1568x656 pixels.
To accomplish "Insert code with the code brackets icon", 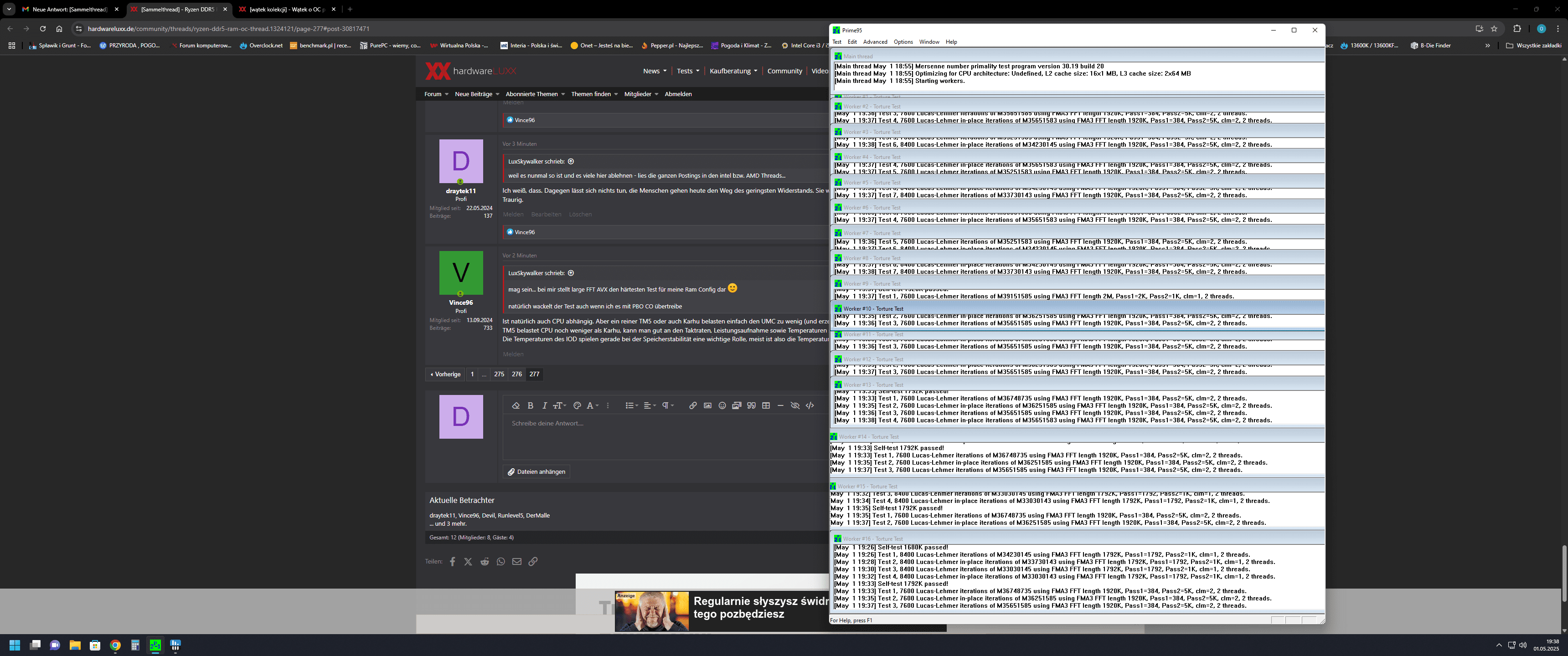I will point(810,406).
